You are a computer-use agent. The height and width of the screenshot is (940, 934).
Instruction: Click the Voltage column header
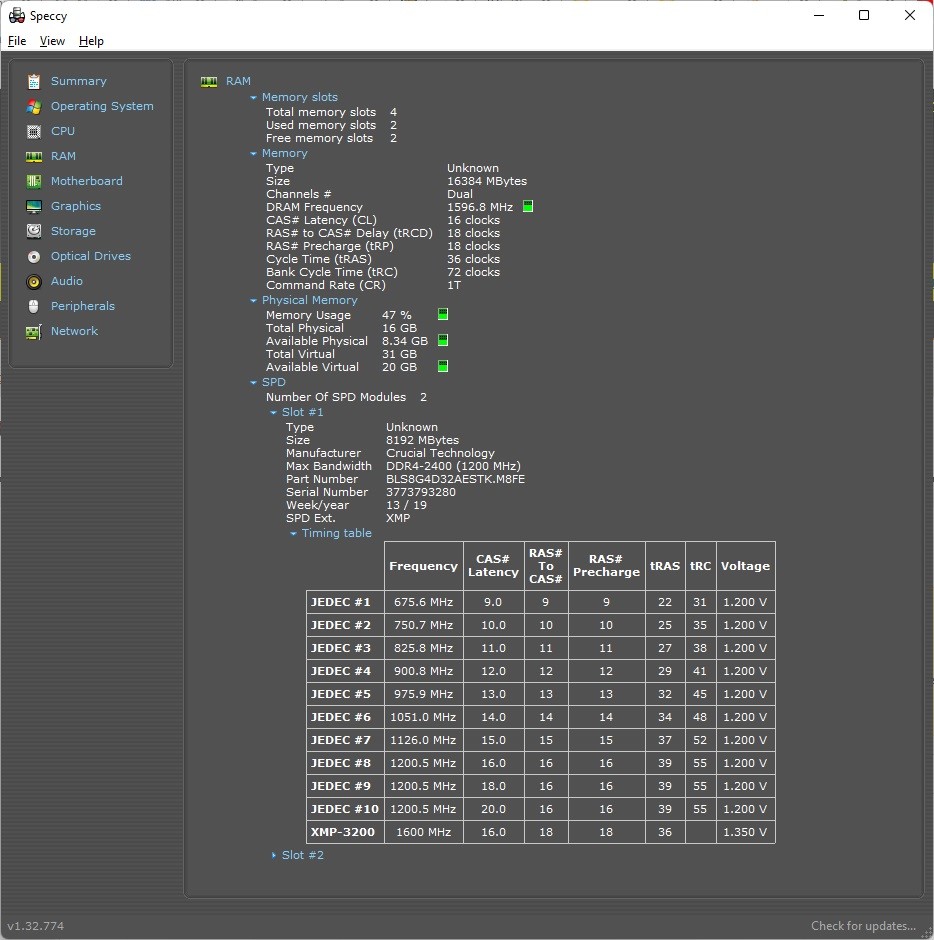[745, 566]
